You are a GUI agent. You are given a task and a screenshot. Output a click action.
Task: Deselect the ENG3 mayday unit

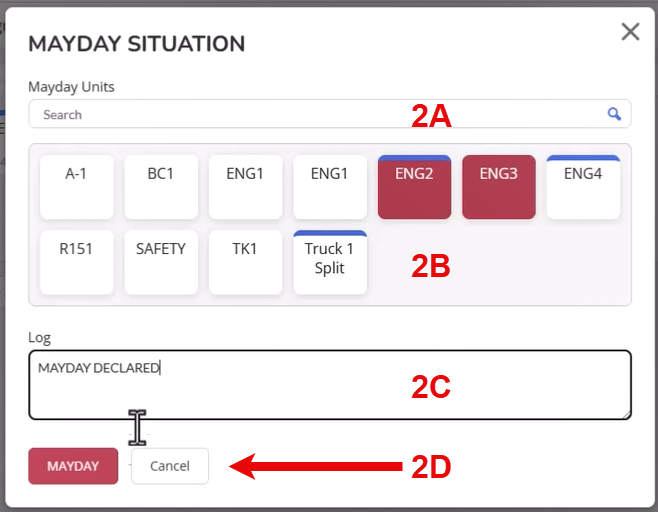(499, 187)
